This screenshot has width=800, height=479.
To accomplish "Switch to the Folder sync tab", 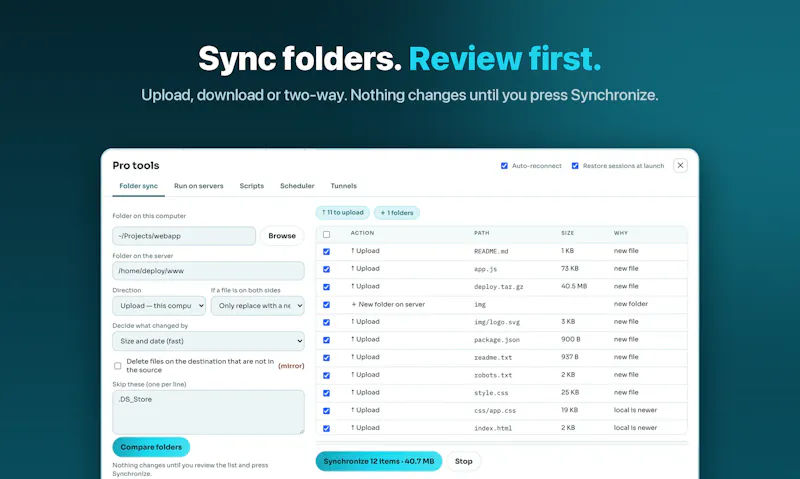I will tap(139, 186).
